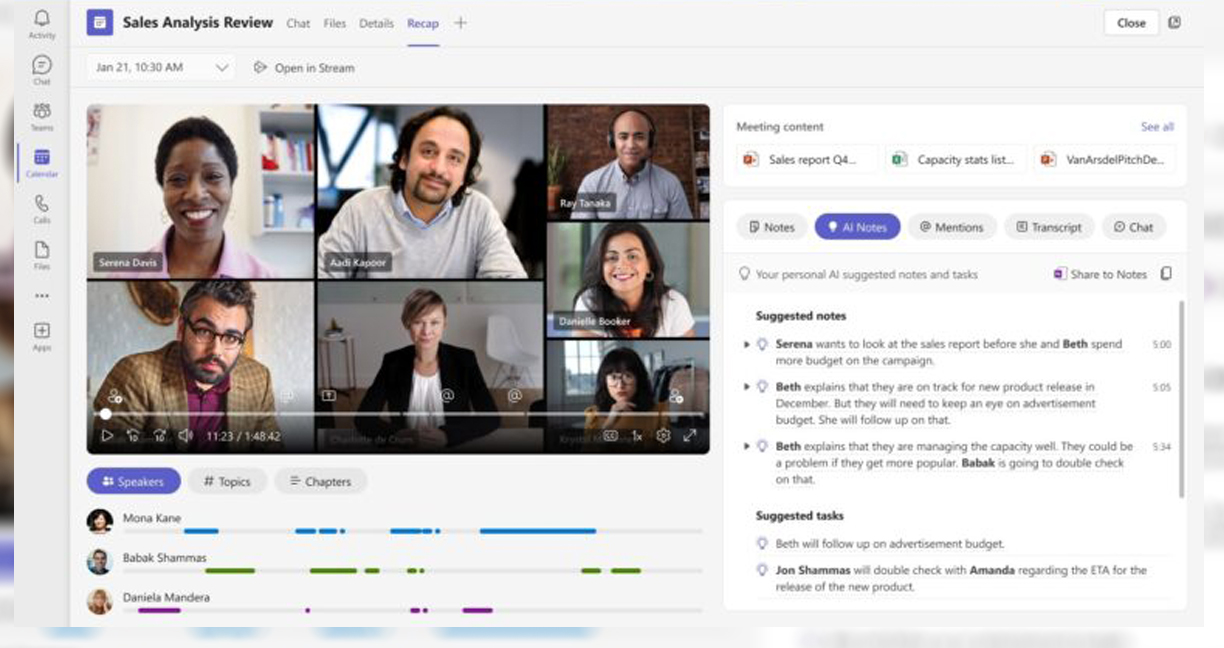Click Serena Davis's video tile
The height and width of the screenshot is (648, 1224).
pyautogui.click(x=200, y=191)
